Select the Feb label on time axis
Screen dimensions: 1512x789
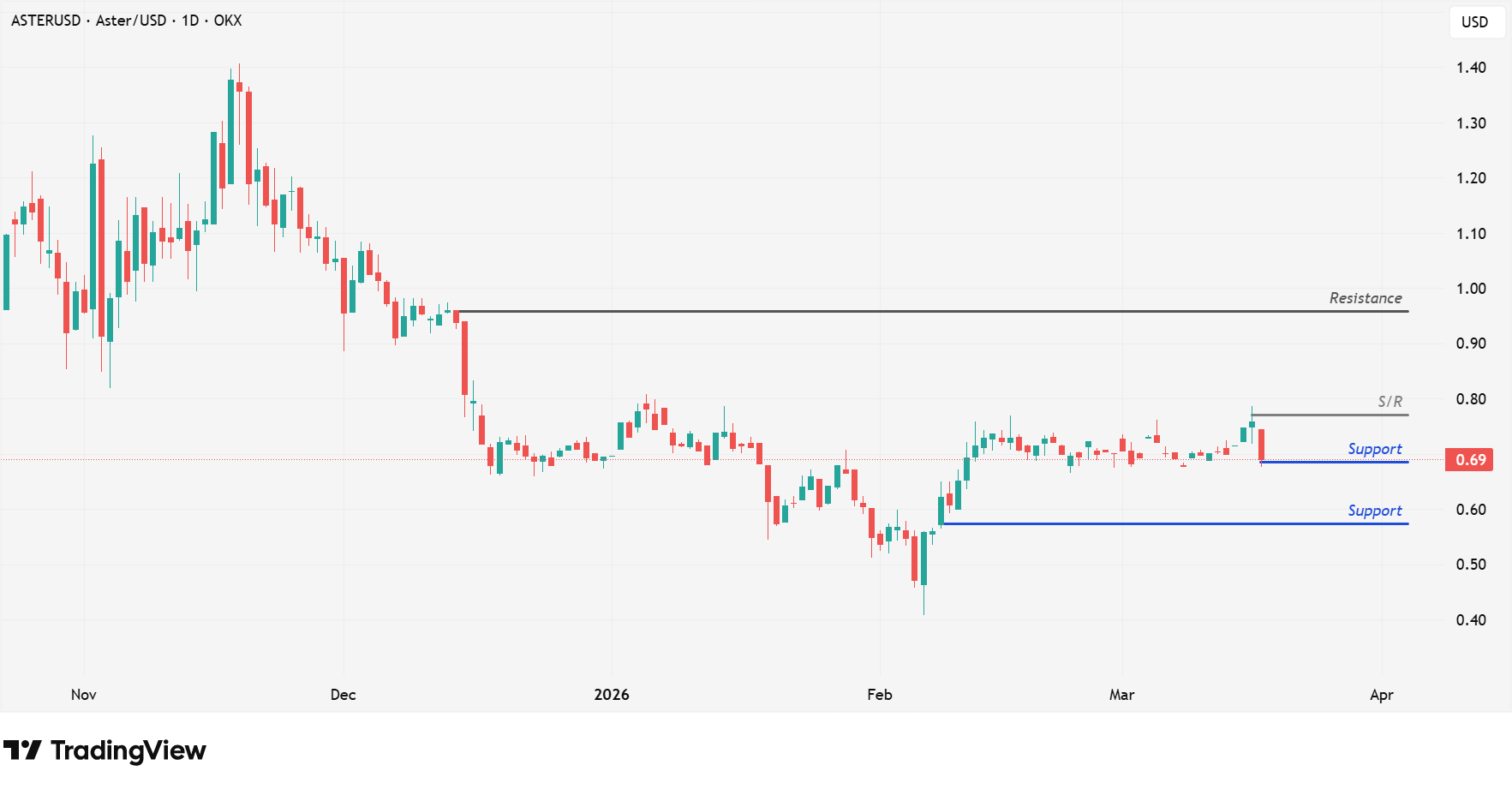tap(880, 695)
